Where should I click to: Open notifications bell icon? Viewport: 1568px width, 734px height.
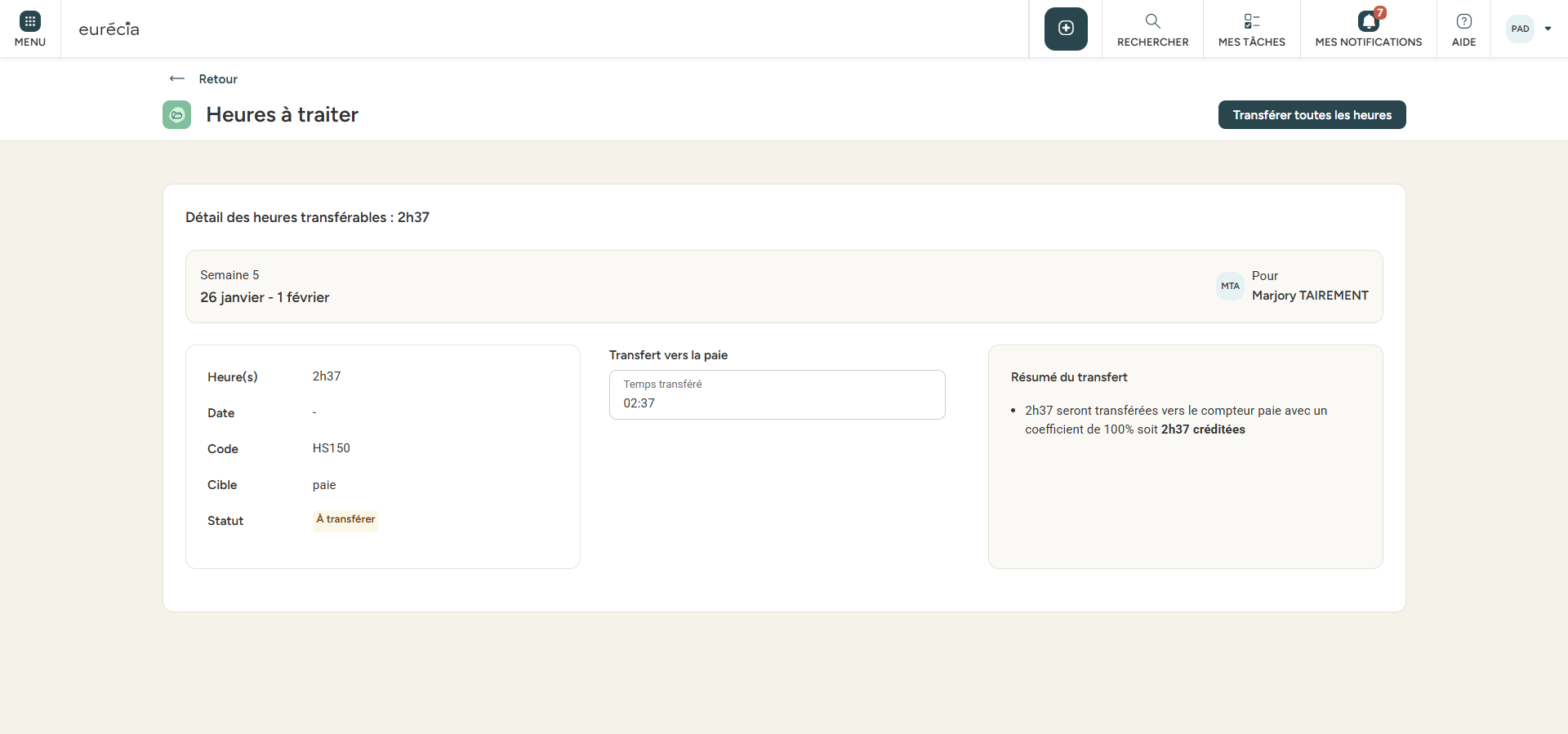pyautogui.click(x=1367, y=22)
